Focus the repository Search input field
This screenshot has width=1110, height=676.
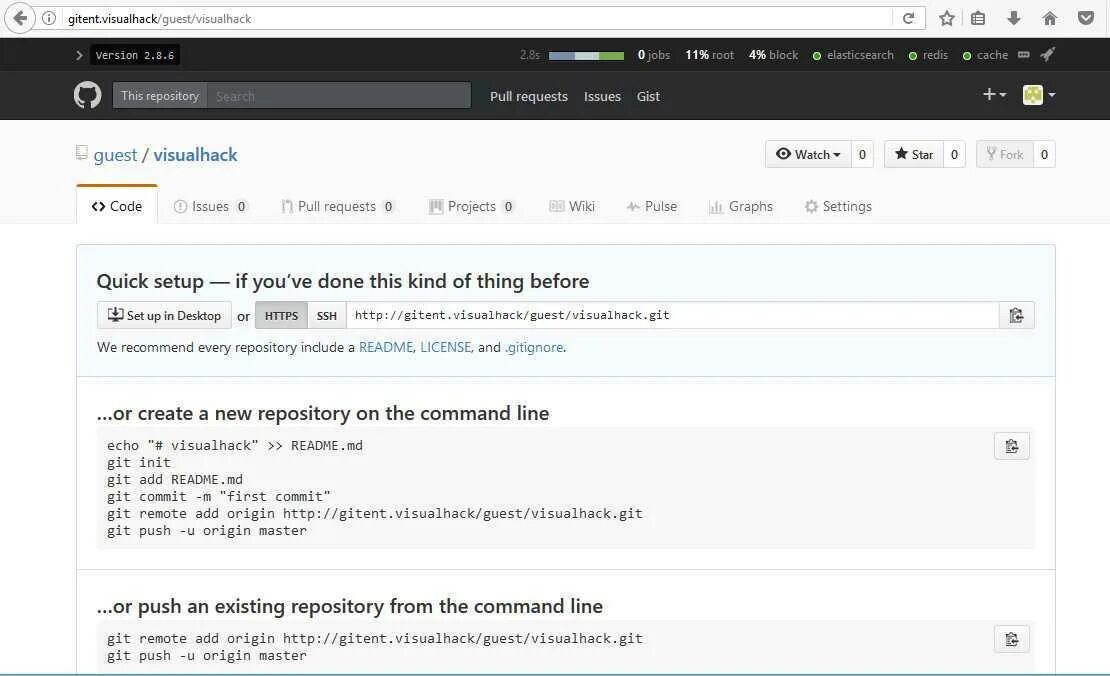tap(339, 96)
